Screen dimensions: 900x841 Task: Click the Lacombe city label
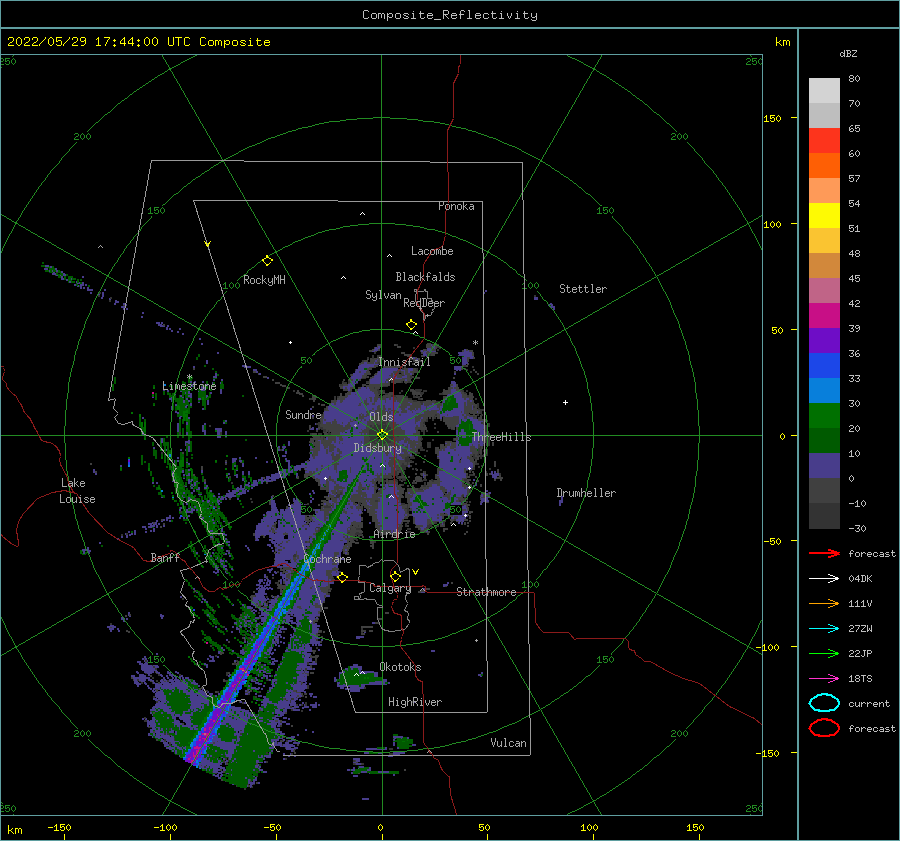click(x=432, y=251)
